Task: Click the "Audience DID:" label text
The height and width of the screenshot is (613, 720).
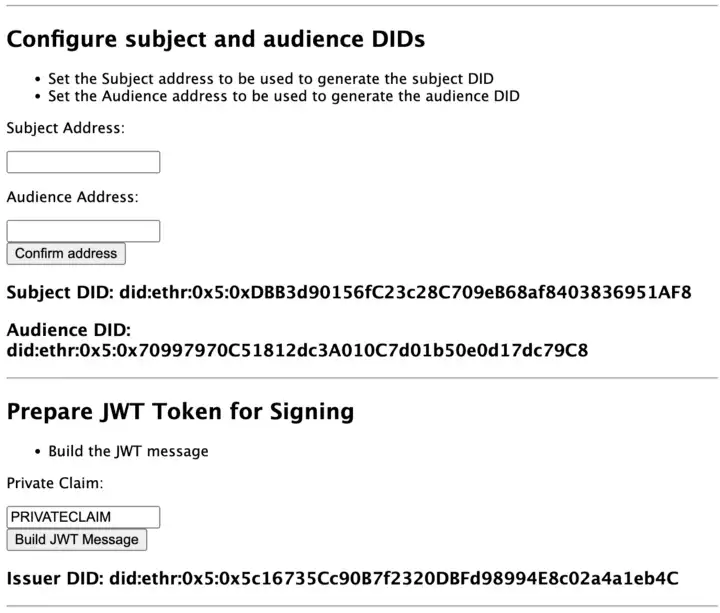Action: click(69, 330)
